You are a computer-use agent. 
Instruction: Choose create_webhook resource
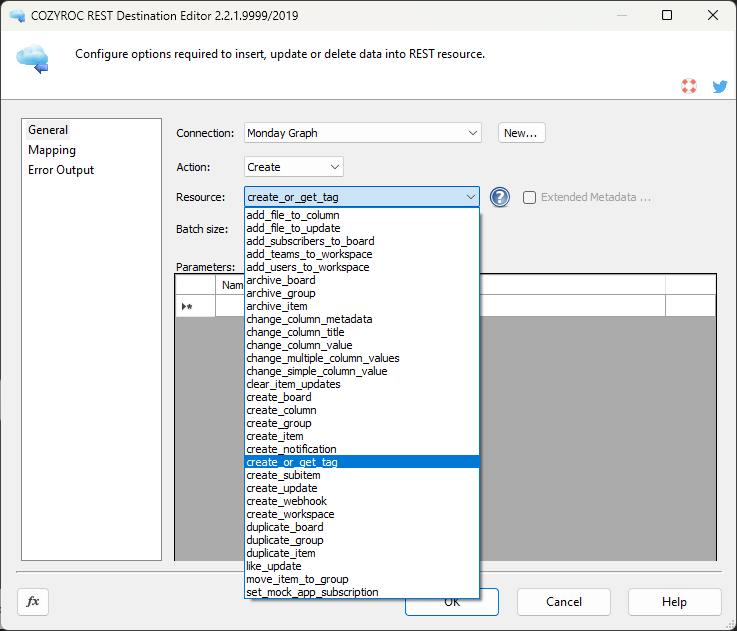click(x=362, y=501)
